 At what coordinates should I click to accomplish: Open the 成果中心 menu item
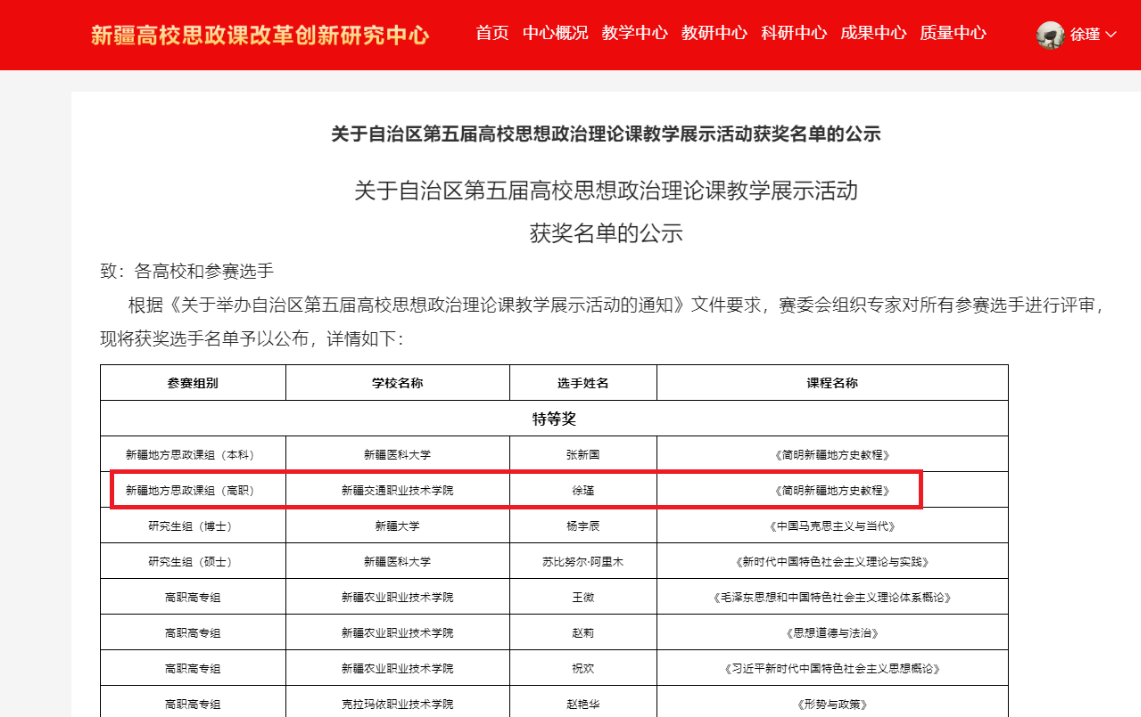(x=873, y=33)
